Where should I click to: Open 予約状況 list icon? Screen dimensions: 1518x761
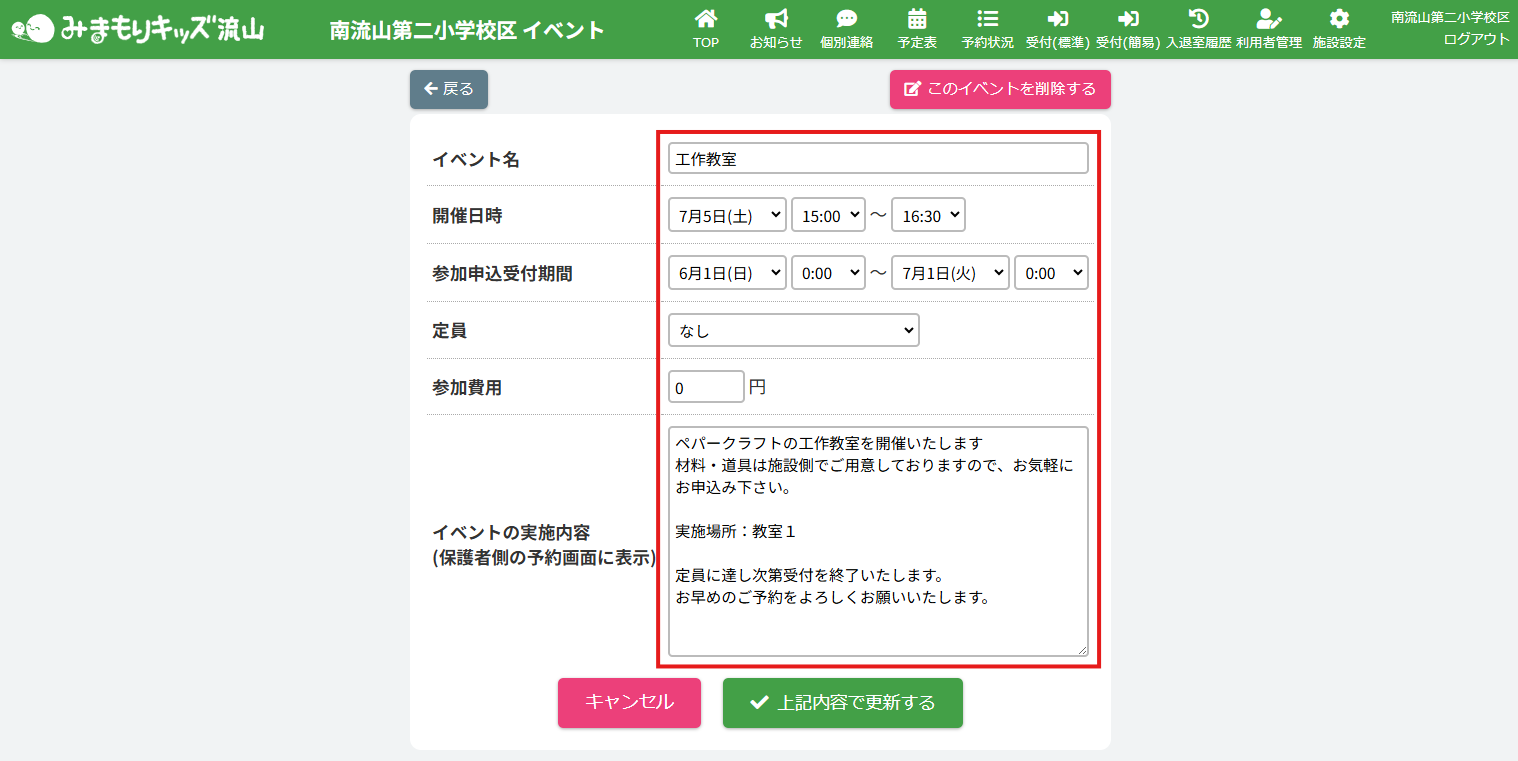987,19
